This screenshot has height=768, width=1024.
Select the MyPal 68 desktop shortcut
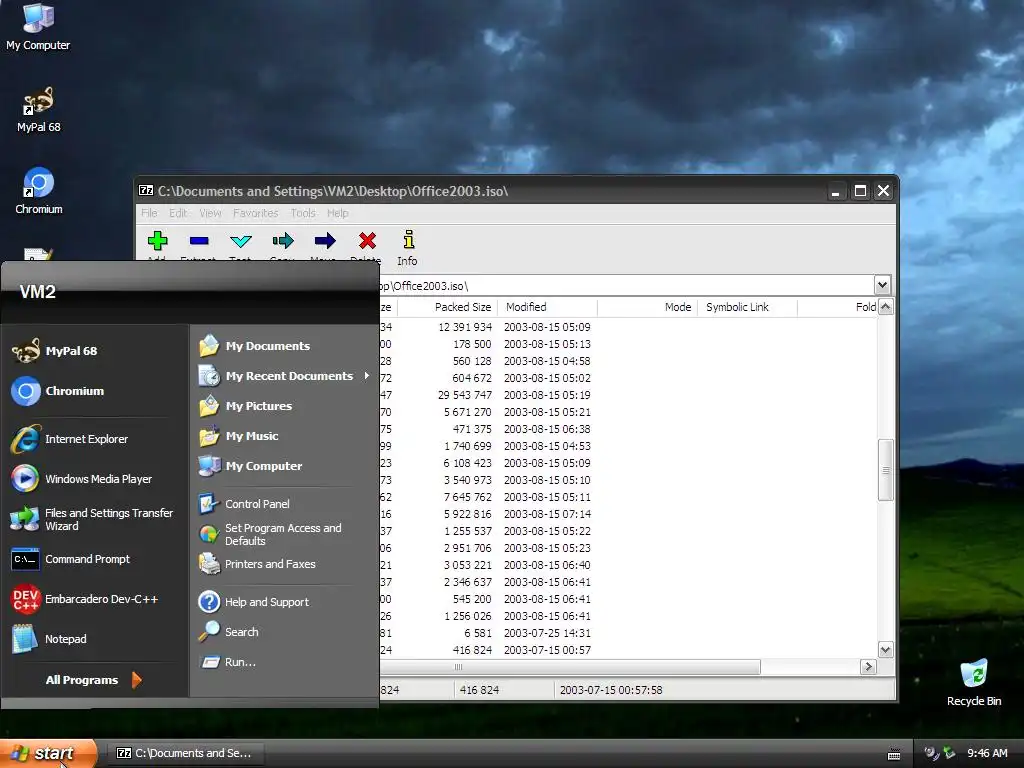(x=39, y=109)
